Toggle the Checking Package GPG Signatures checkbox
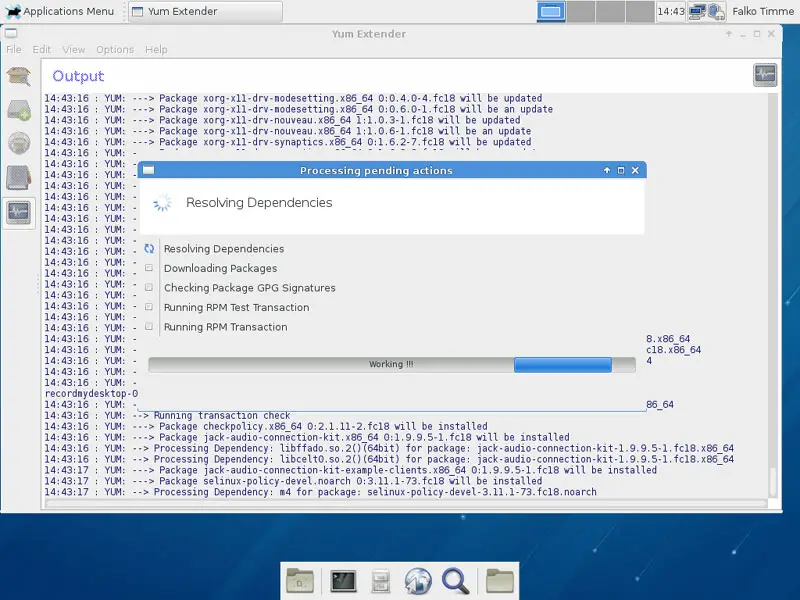The height and width of the screenshot is (600, 800). pyautogui.click(x=149, y=287)
